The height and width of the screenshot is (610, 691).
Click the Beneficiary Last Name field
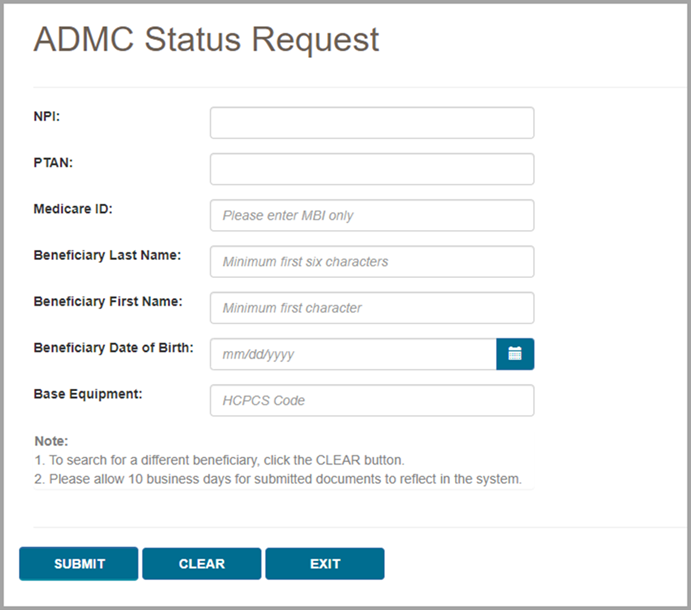[371, 262]
